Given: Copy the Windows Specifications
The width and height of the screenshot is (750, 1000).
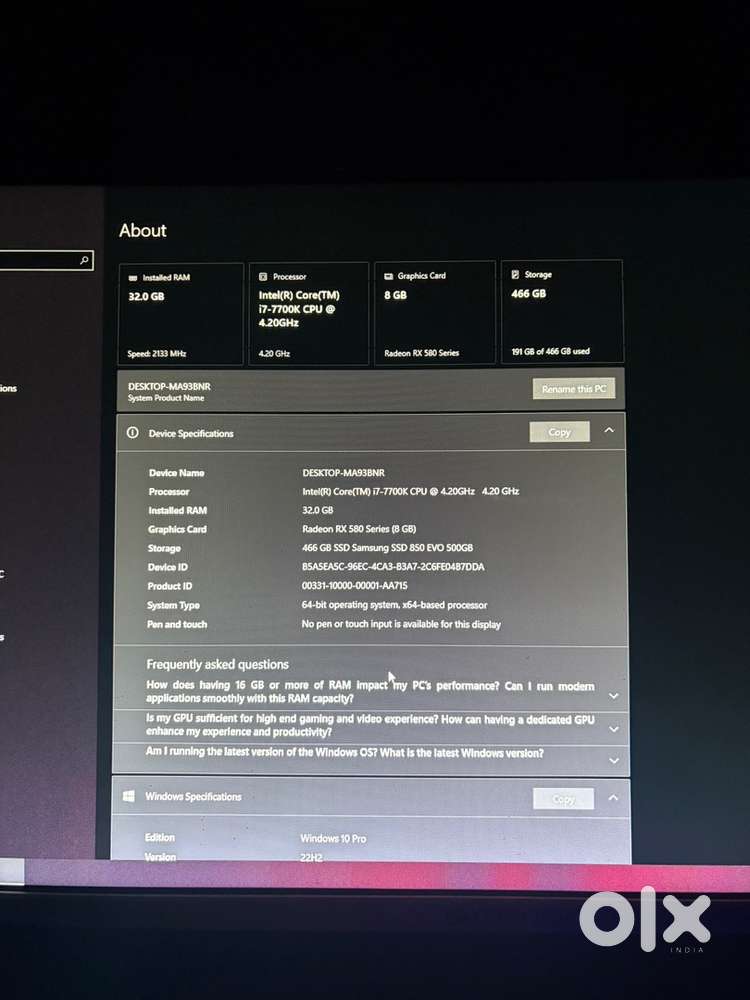Looking at the screenshot, I should pyautogui.click(x=563, y=798).
